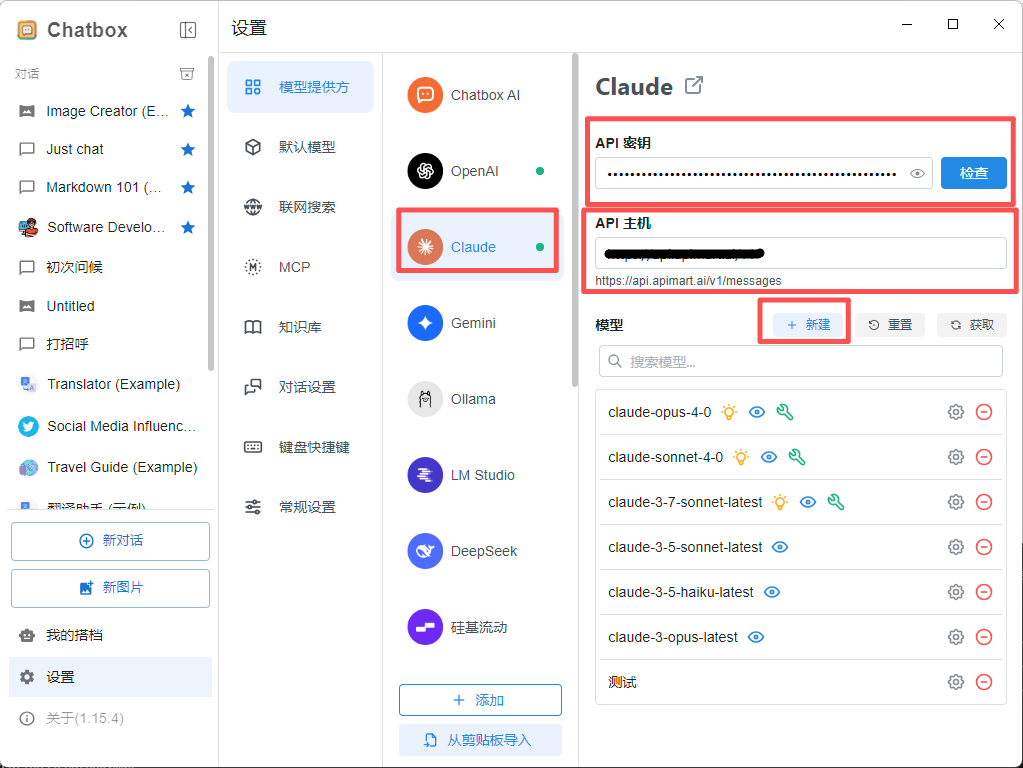Image resolution: width=1023 pixels, height=768 pixels.
Task: Open settings gear for claude-3-opus-latest
Action: [956, 637]
